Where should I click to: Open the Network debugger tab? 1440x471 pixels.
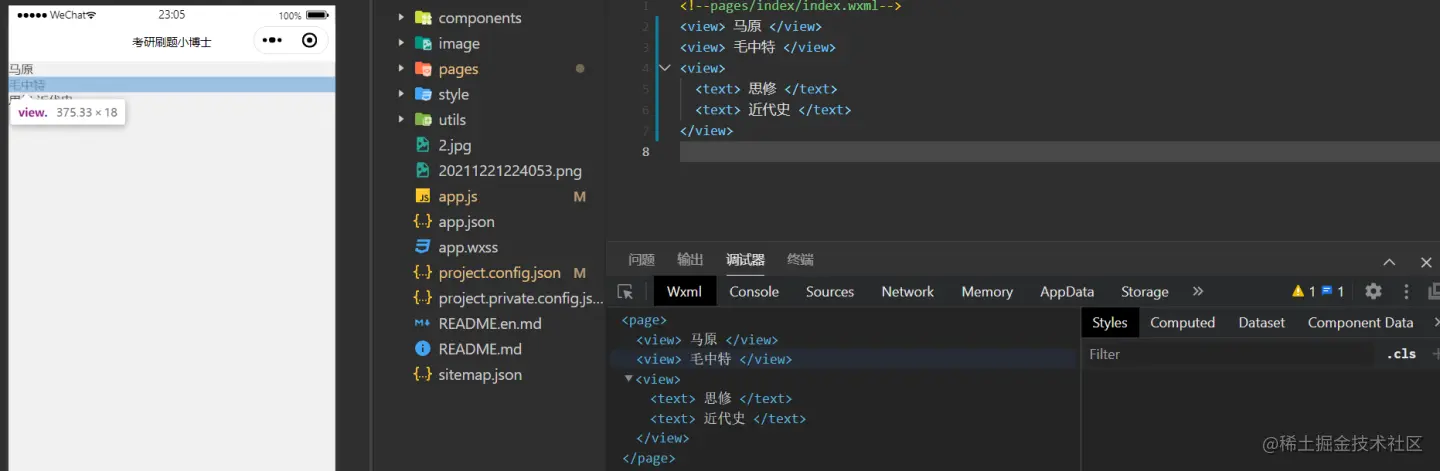(908, 292)
